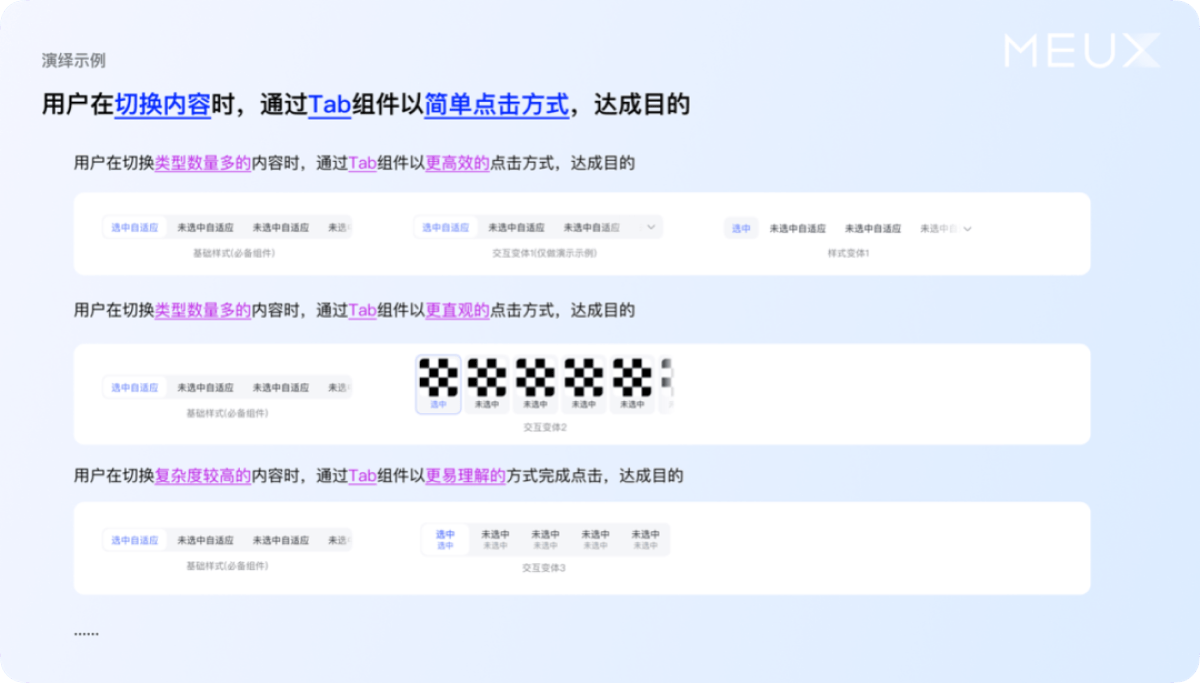Choose the last 未选中 tab in 交互变体3
Viewport: 1200px width, 683px height.
click(645, 540)
